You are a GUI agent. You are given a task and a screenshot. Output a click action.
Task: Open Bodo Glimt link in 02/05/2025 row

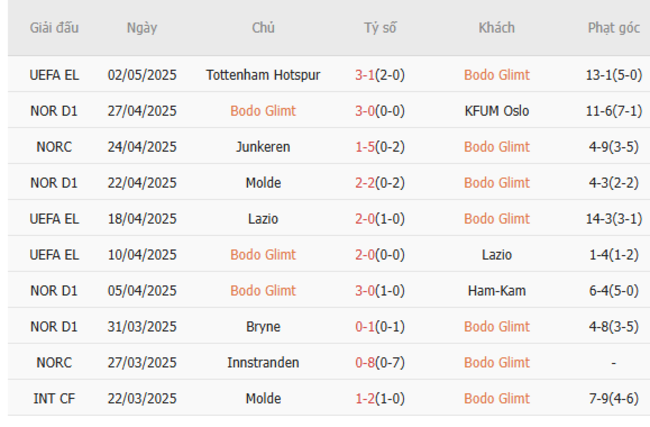(496, 75)
